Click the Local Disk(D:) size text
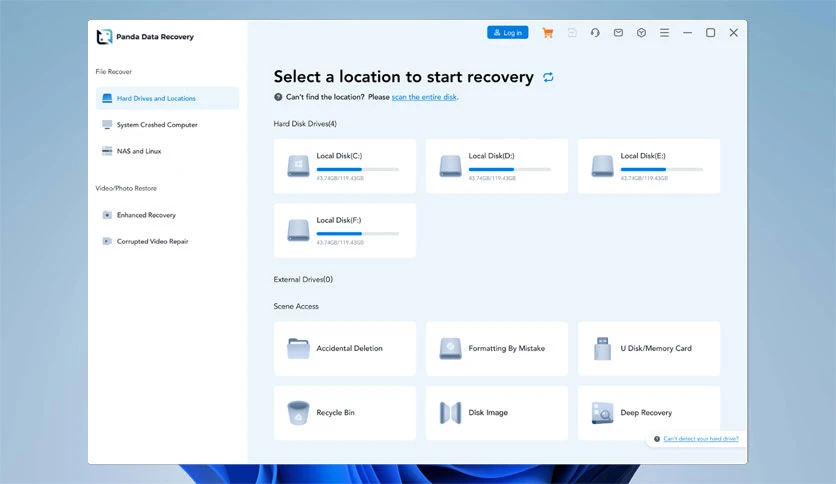 [x=492, y=178]
